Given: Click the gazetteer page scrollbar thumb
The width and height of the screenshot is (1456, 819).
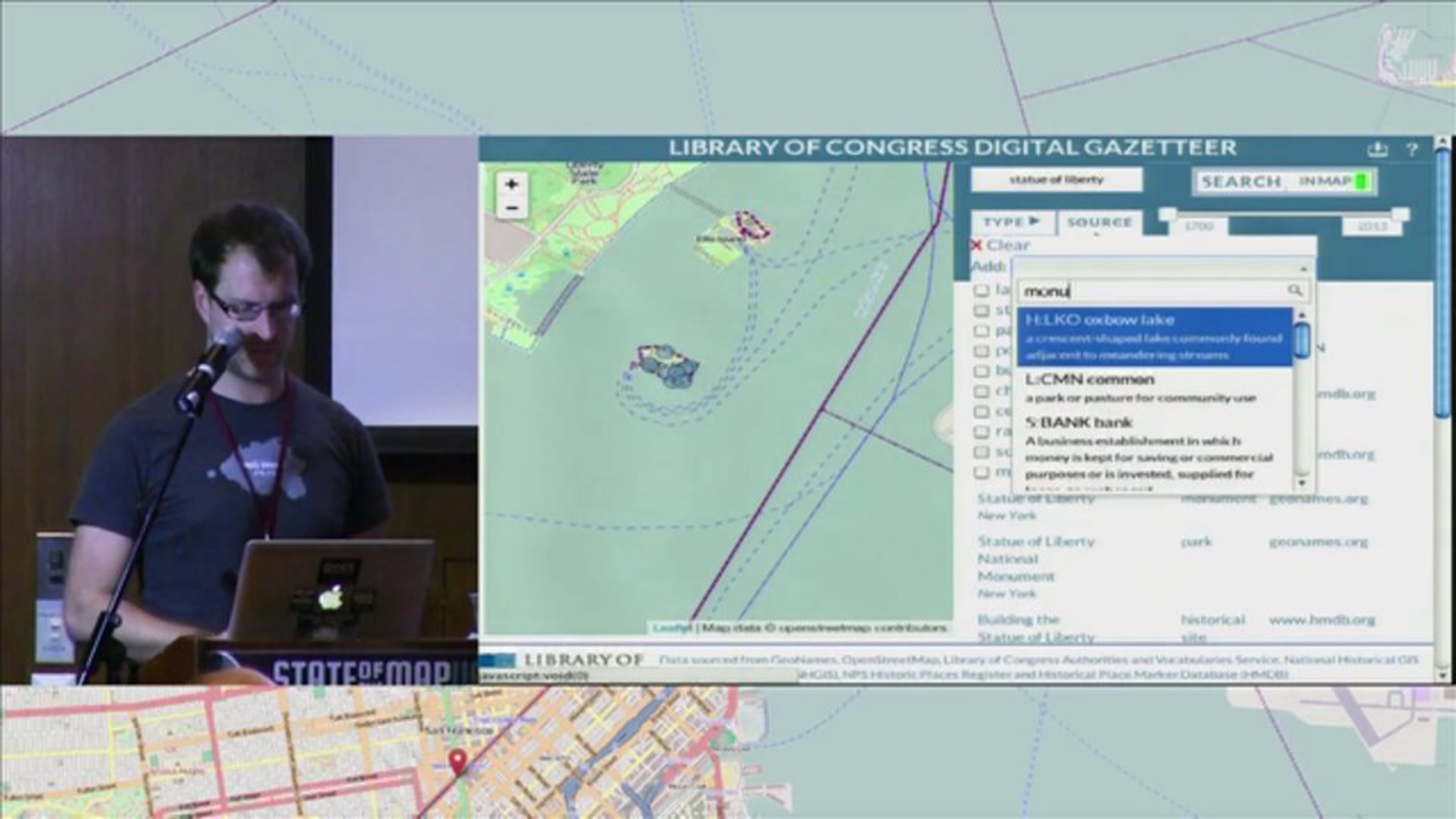Looking at the screenshot, I should click(1442, 282).
